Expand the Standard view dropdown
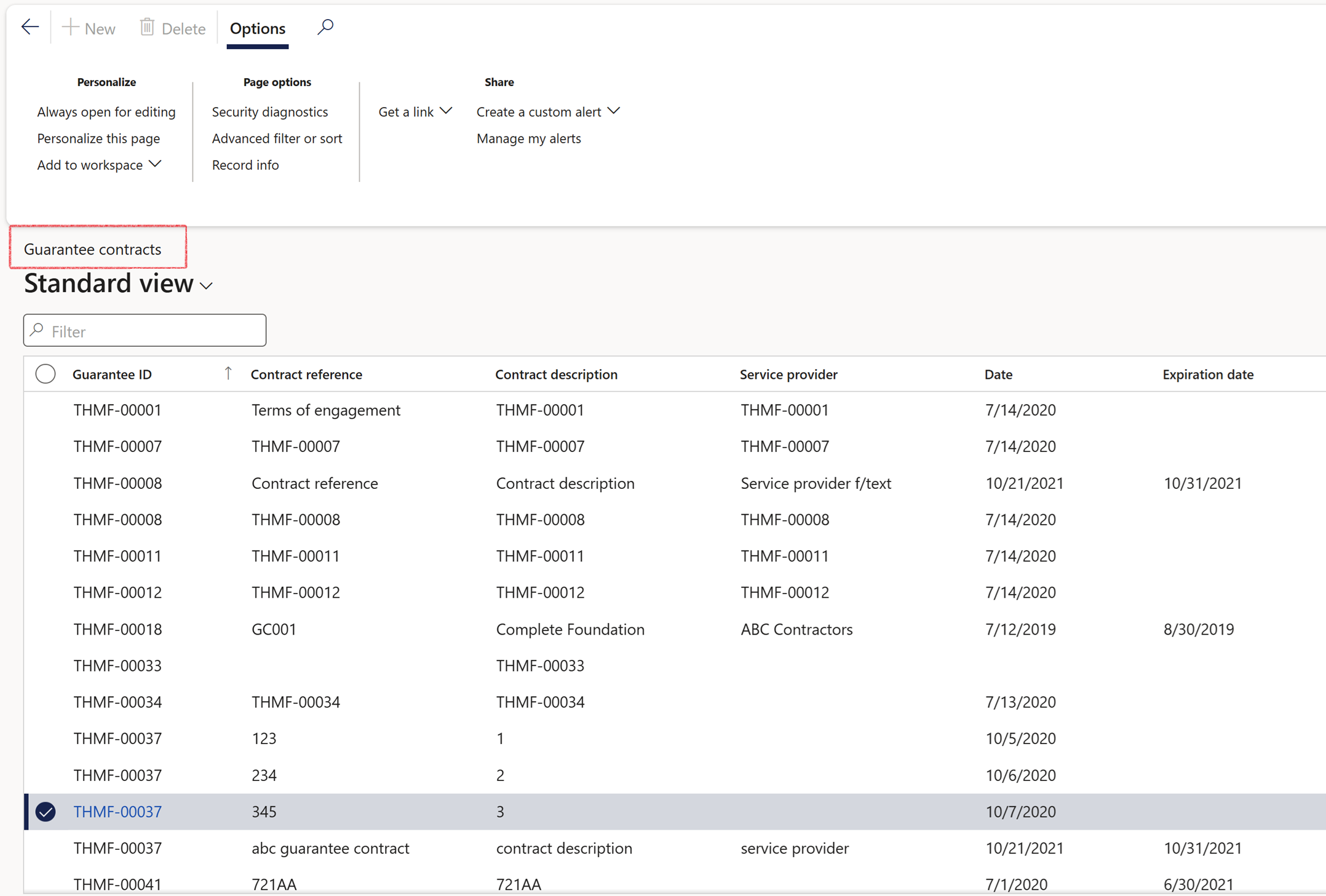This screenshot has width=1326, height=896. (207, 286)
